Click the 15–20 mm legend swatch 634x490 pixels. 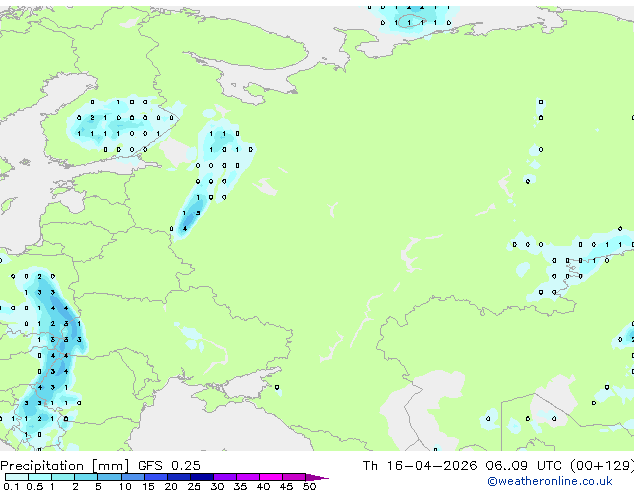[x=156, y=477]
